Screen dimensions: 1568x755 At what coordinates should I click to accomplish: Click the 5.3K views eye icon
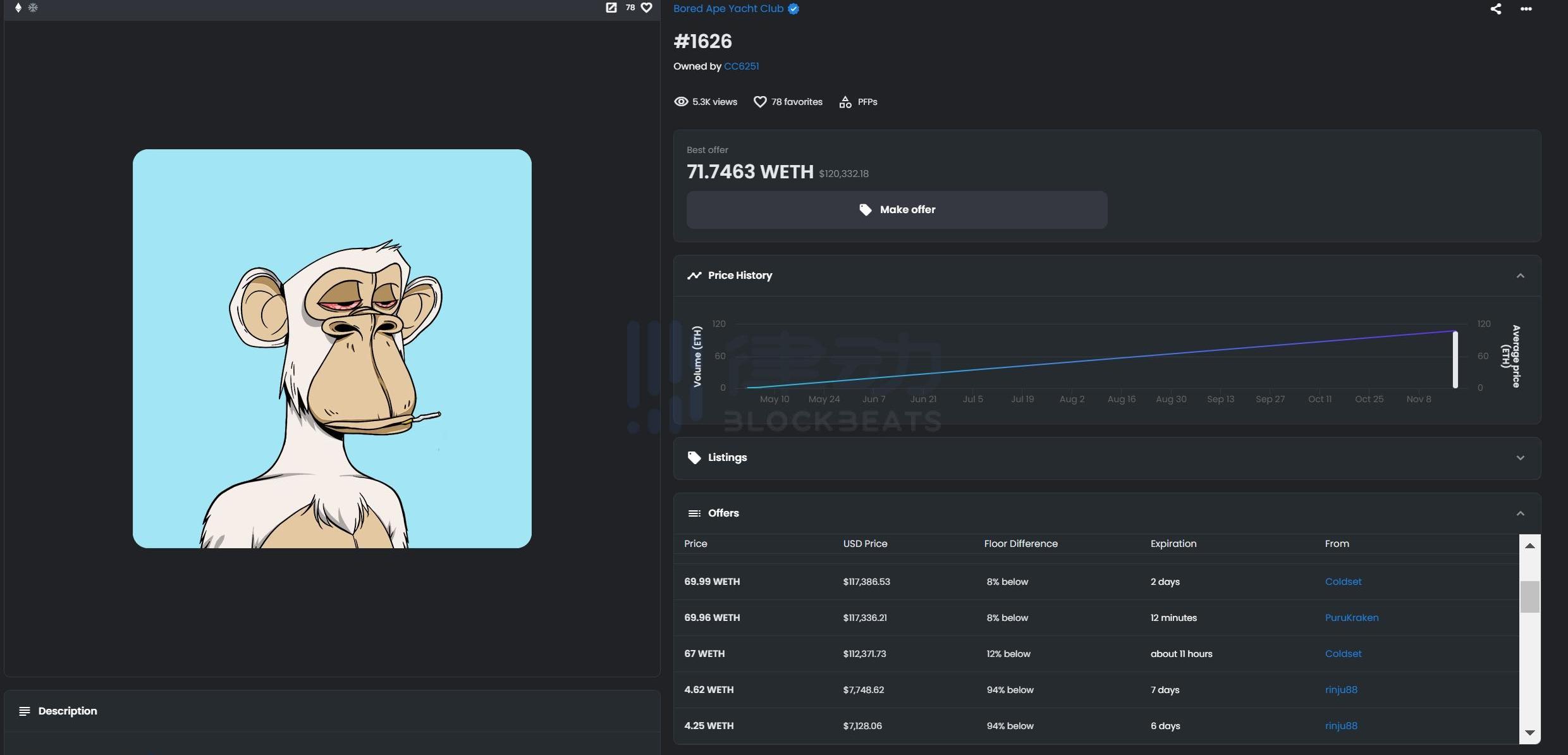coord(681,102)
